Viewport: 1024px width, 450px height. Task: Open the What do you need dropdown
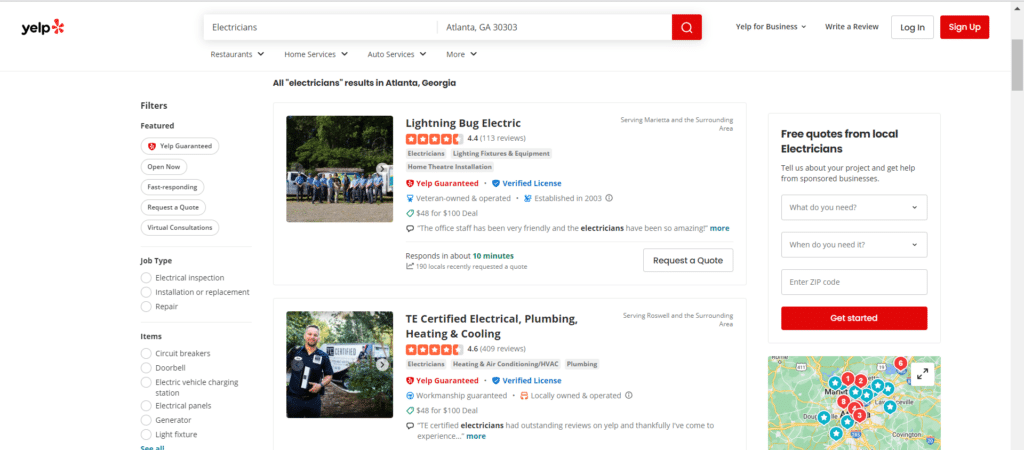point(854,208)
